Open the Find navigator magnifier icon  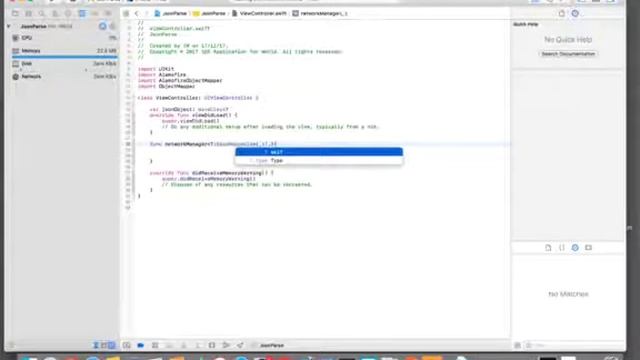[42, 13]
